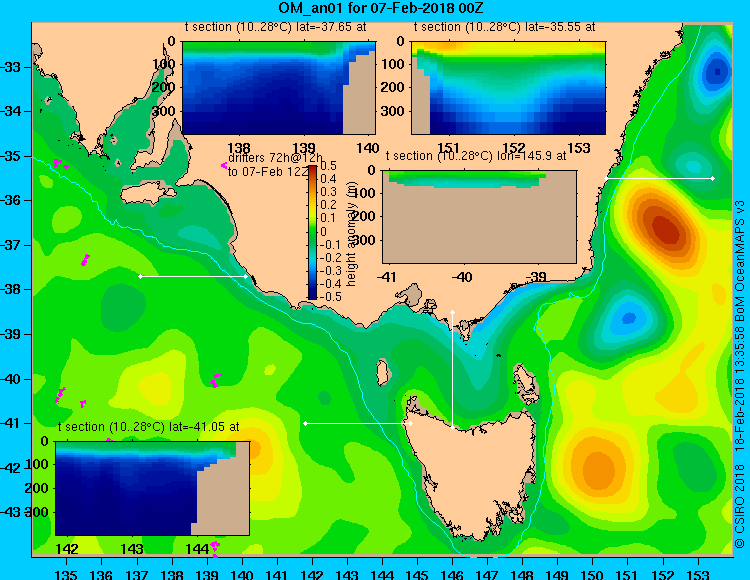Click the 143 axis label in the lat=-41.05 inset
The height and width of the screenshot is (580, 750).
point(132,548)
